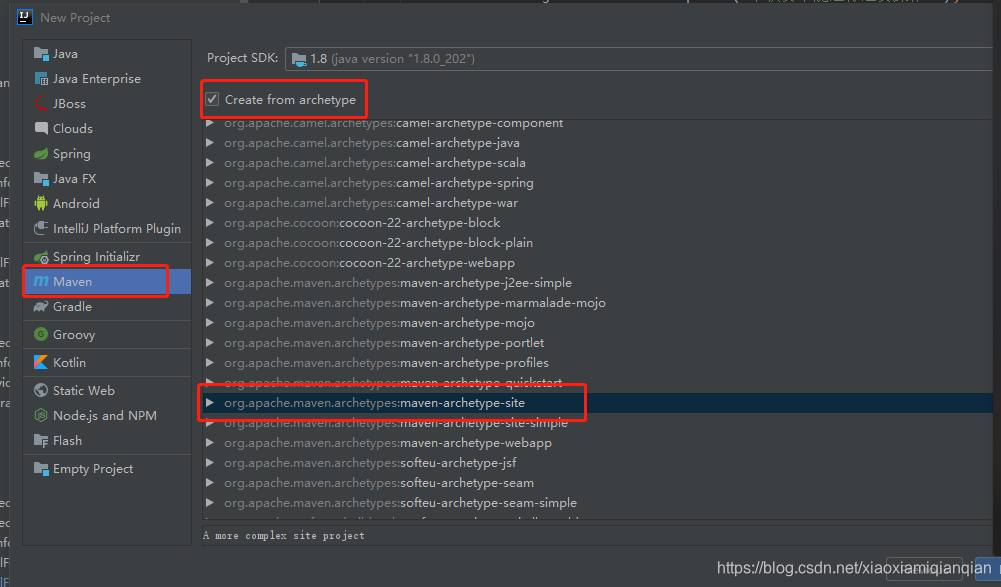1001x587 pixels.
Task: Select the Clouds icon
Action: pyautogui.click(x=41, y=128)
